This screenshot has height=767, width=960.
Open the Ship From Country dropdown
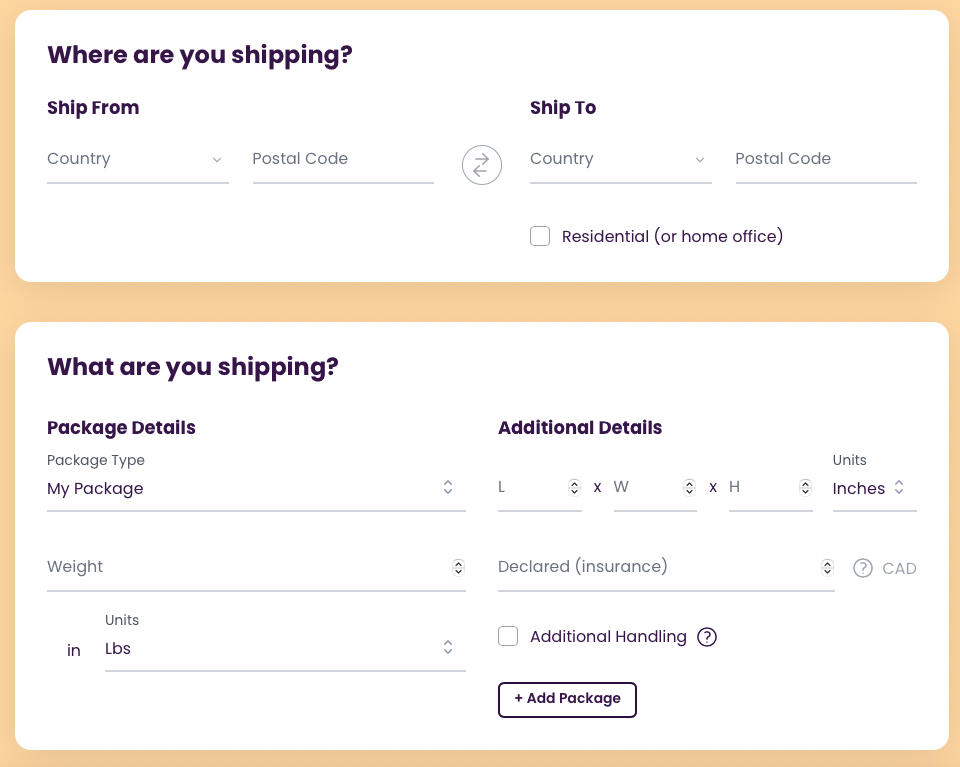[137, 159]
